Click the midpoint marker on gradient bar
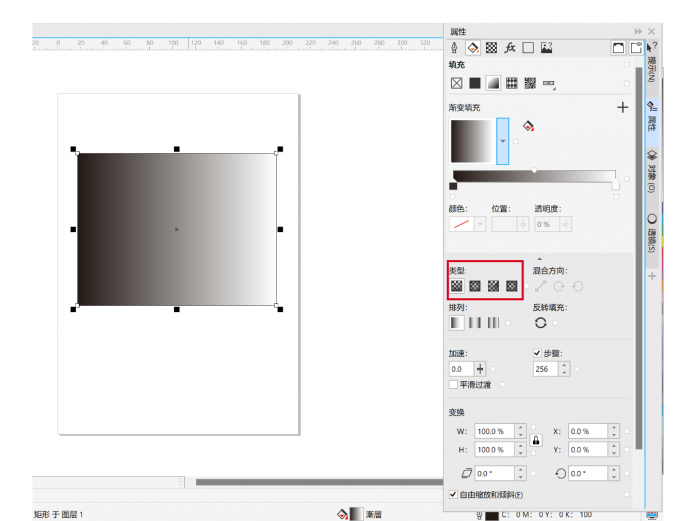Image resolution: width=680 pixels, height=521 pixels. click(x=534, y=170)
